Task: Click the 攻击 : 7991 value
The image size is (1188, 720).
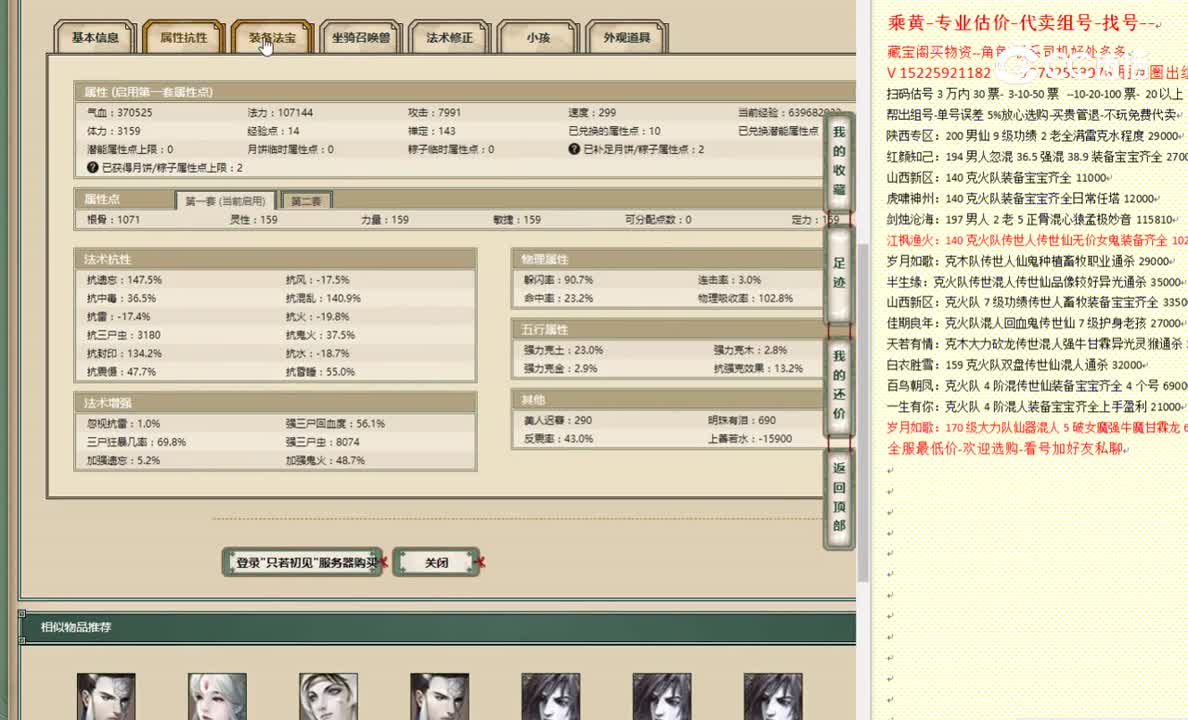Action: pyautogui.click(x=434, y=112)
